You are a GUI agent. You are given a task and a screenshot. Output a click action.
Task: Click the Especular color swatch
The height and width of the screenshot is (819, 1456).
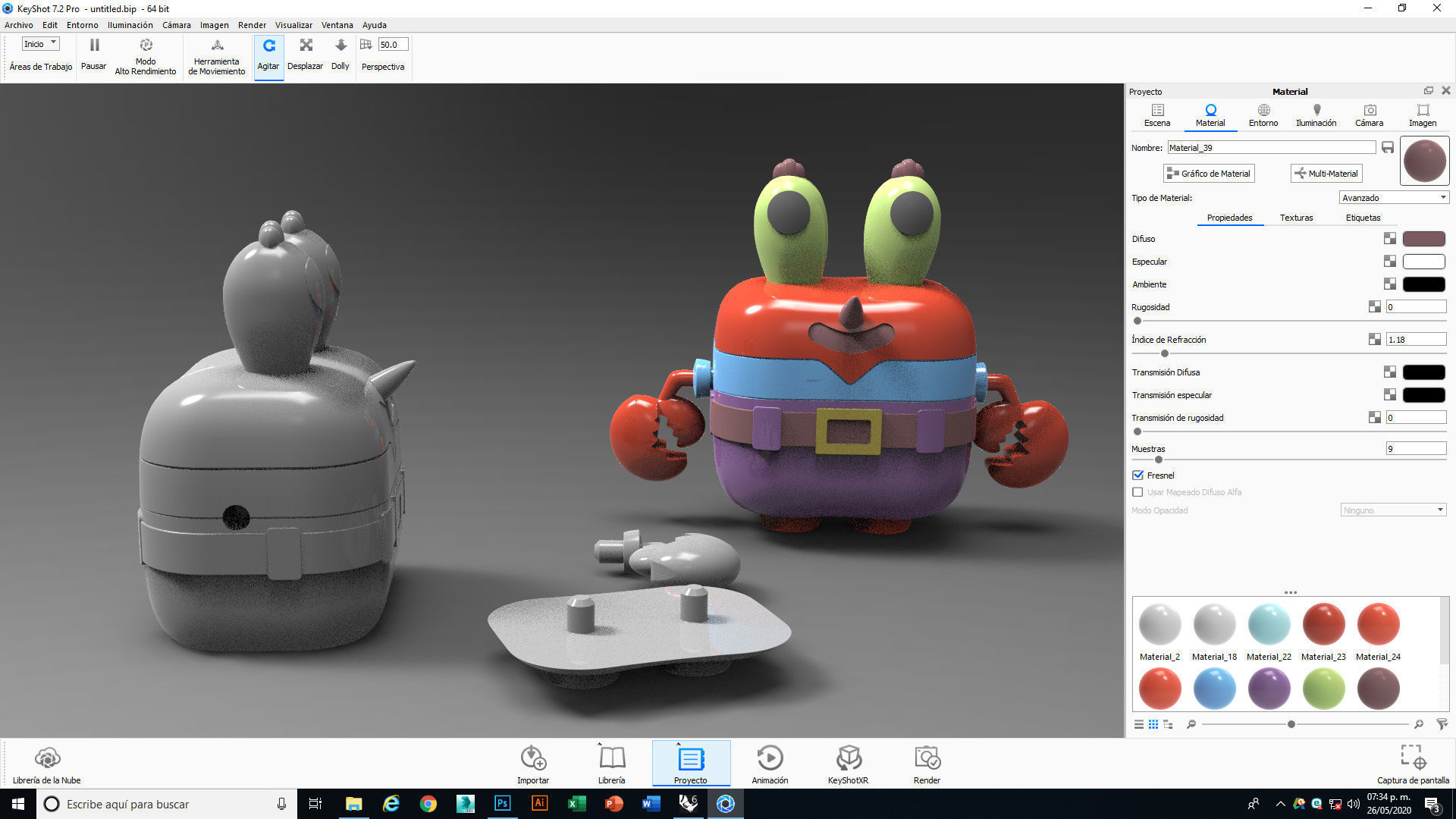1424,262
